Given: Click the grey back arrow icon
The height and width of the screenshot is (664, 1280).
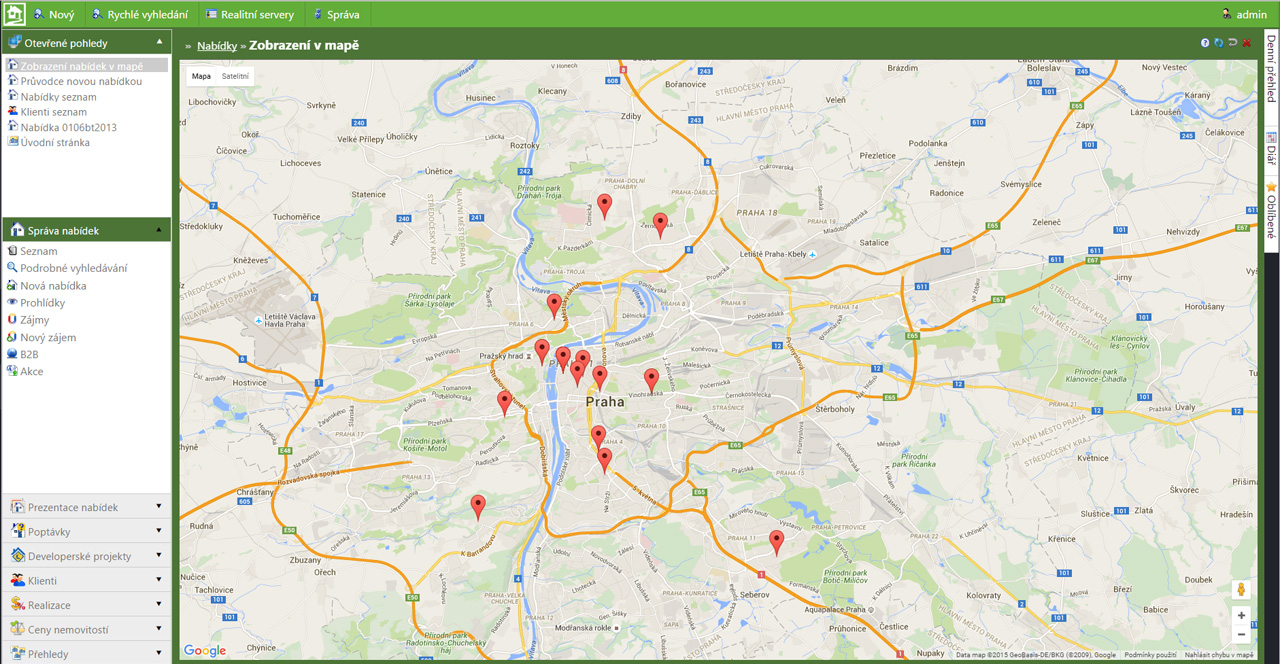Looking at the screenshot, I should (1233, 43).
